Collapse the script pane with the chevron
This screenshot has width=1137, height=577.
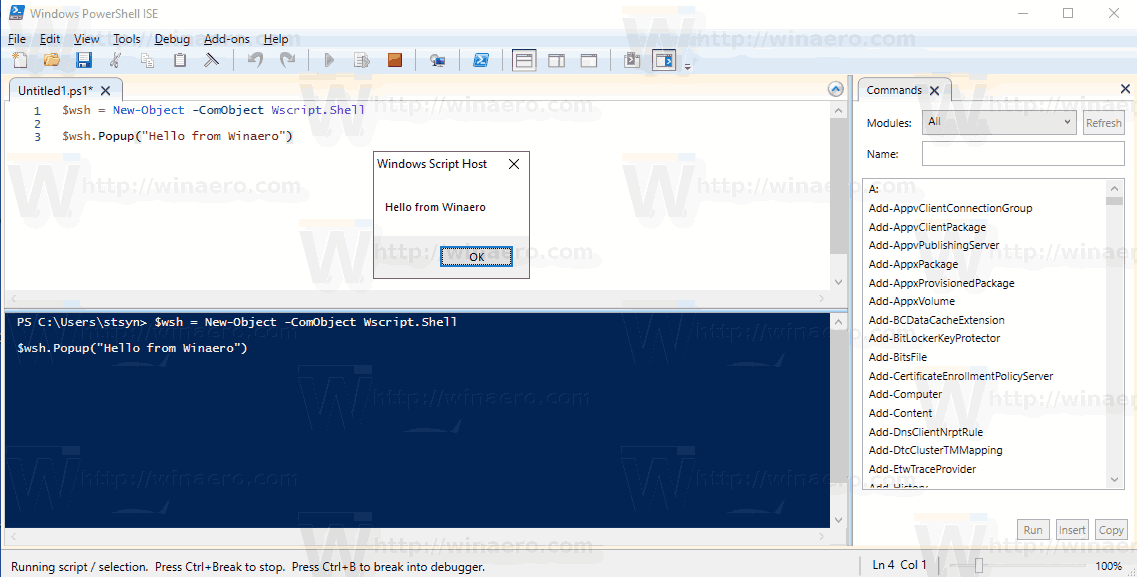[x=835, y=89]
